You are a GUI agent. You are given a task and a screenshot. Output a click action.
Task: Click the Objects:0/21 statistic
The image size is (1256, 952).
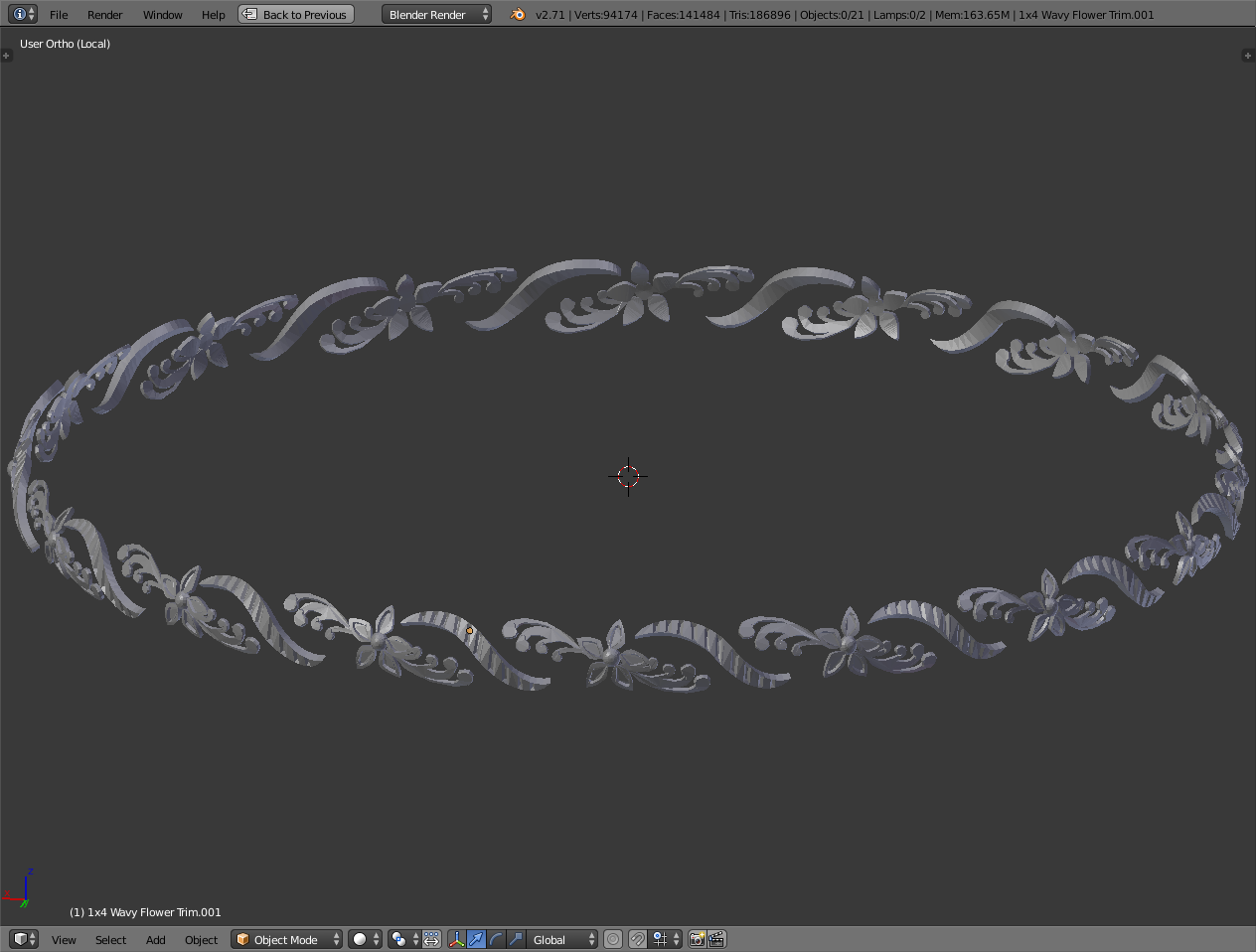[832, 15]
